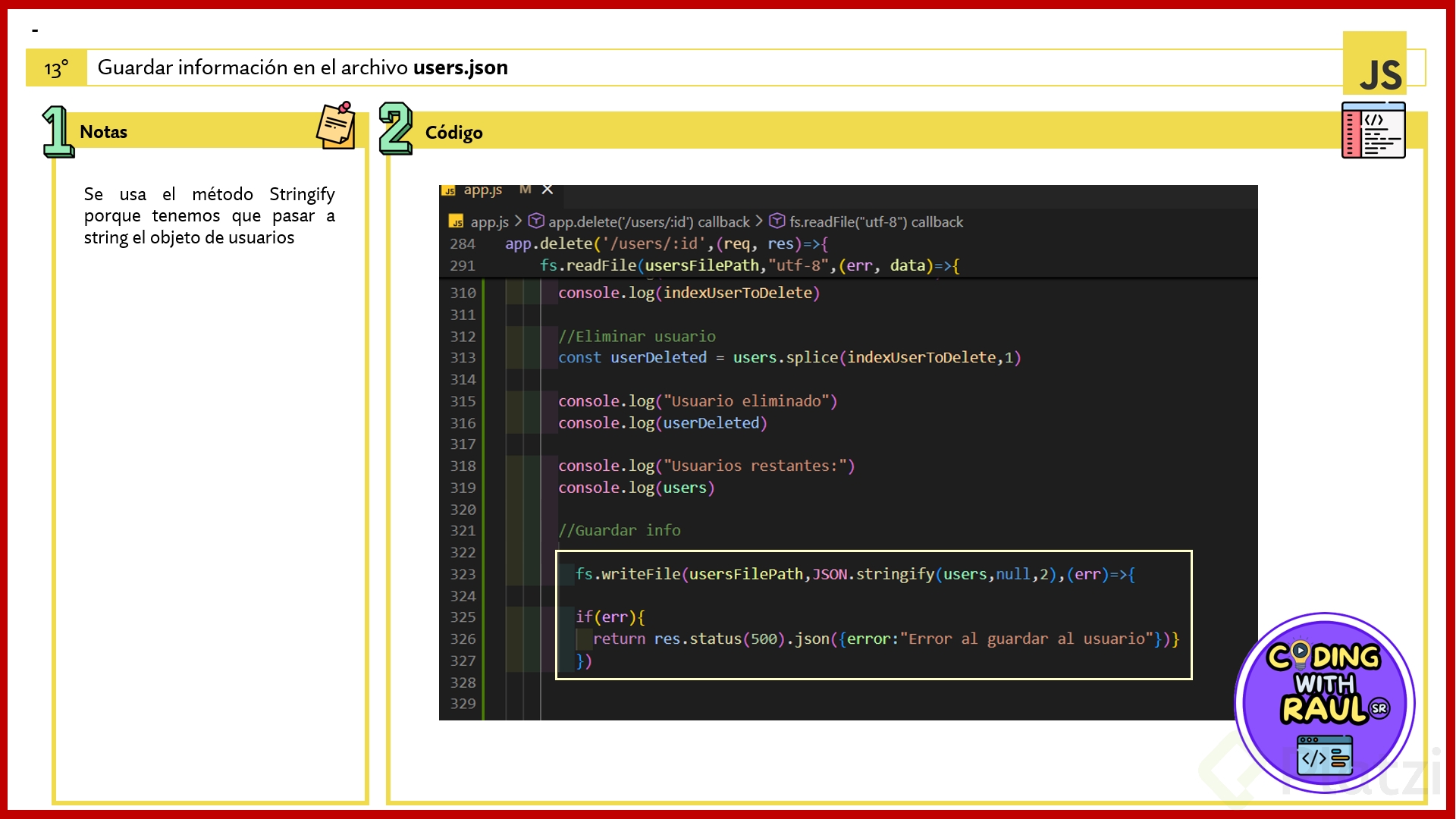1456x819 pixels.
Task: Click line number 323 in the gutter
Action: point(463,574)
